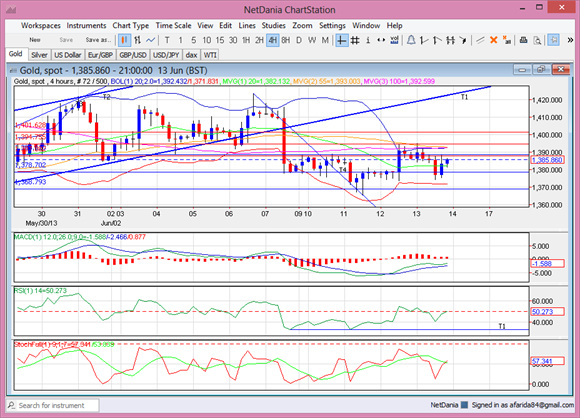
Task: Select the 4H time scale
Action: coord(273,40)
